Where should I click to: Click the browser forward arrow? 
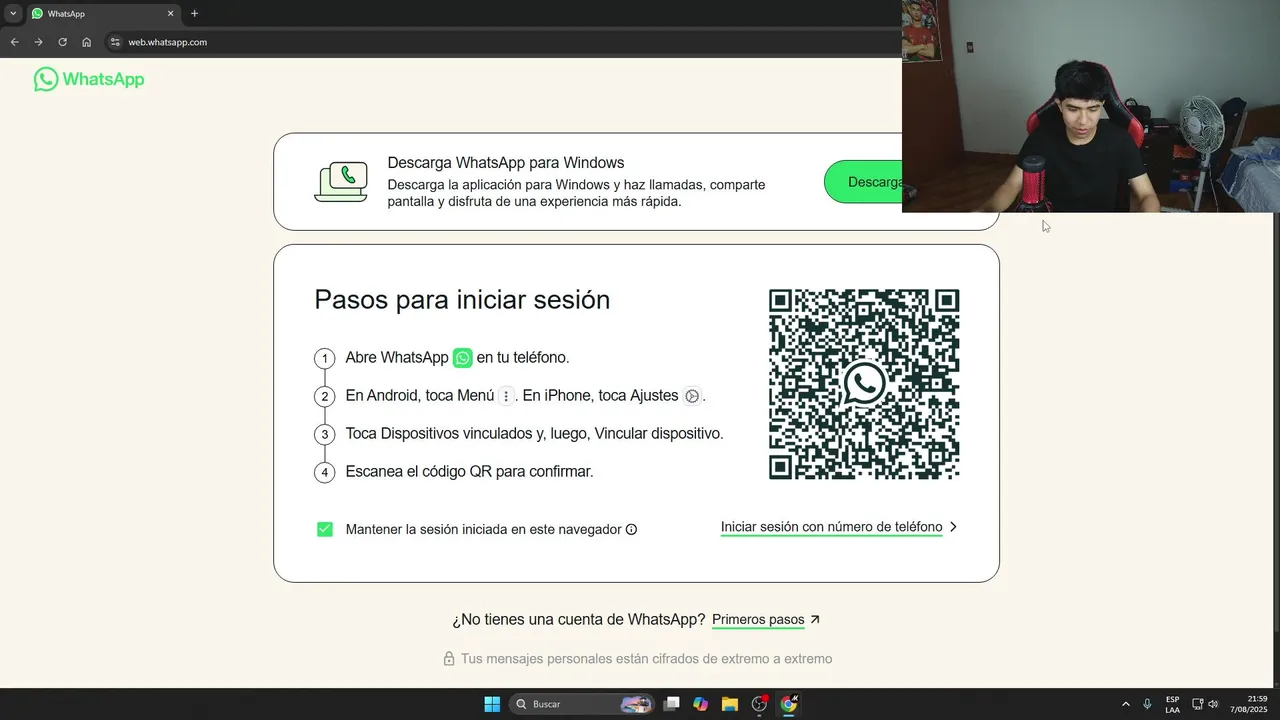[x=38, y=42]
